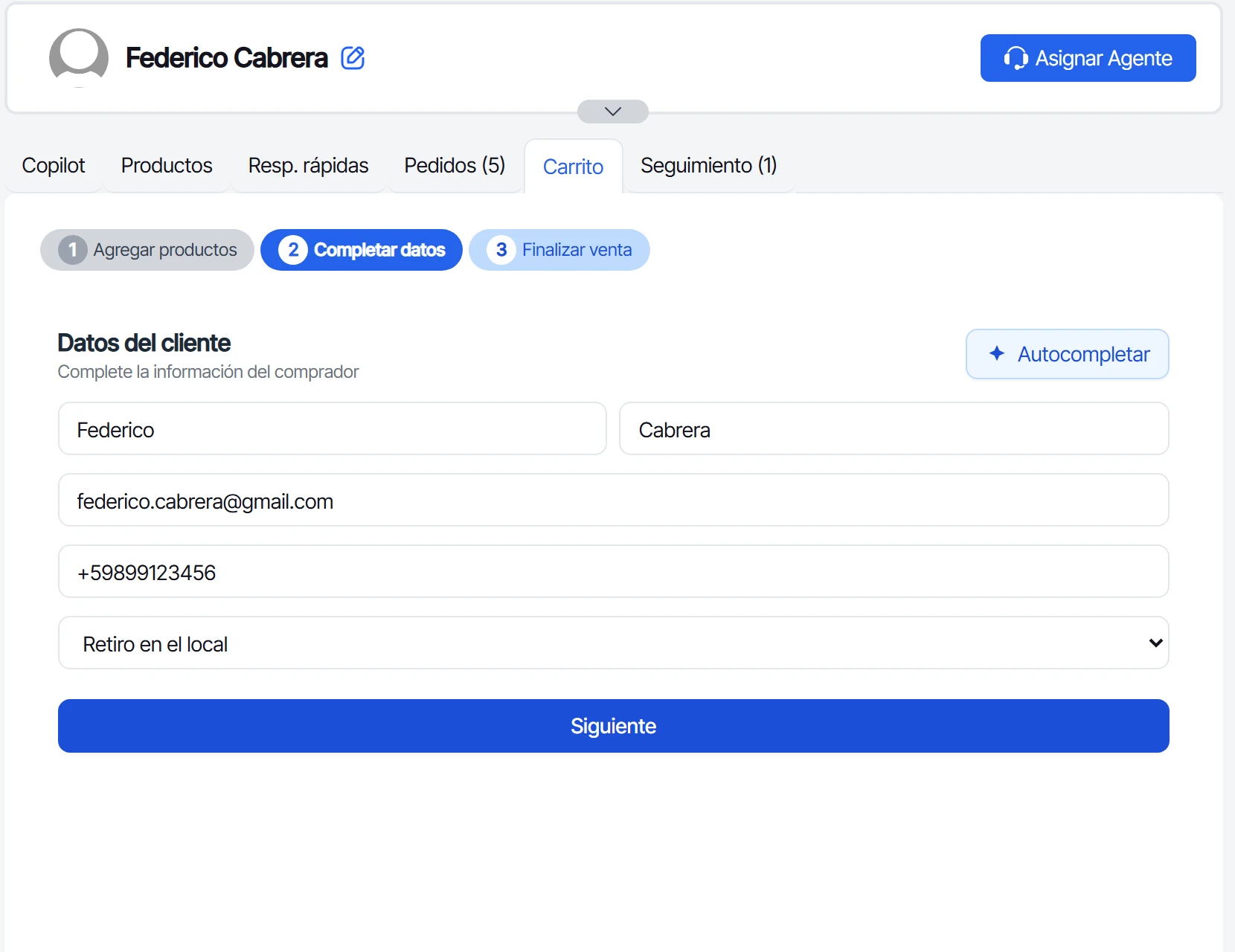Focus the last name field containing Cabrera

(x=894, y=428)
